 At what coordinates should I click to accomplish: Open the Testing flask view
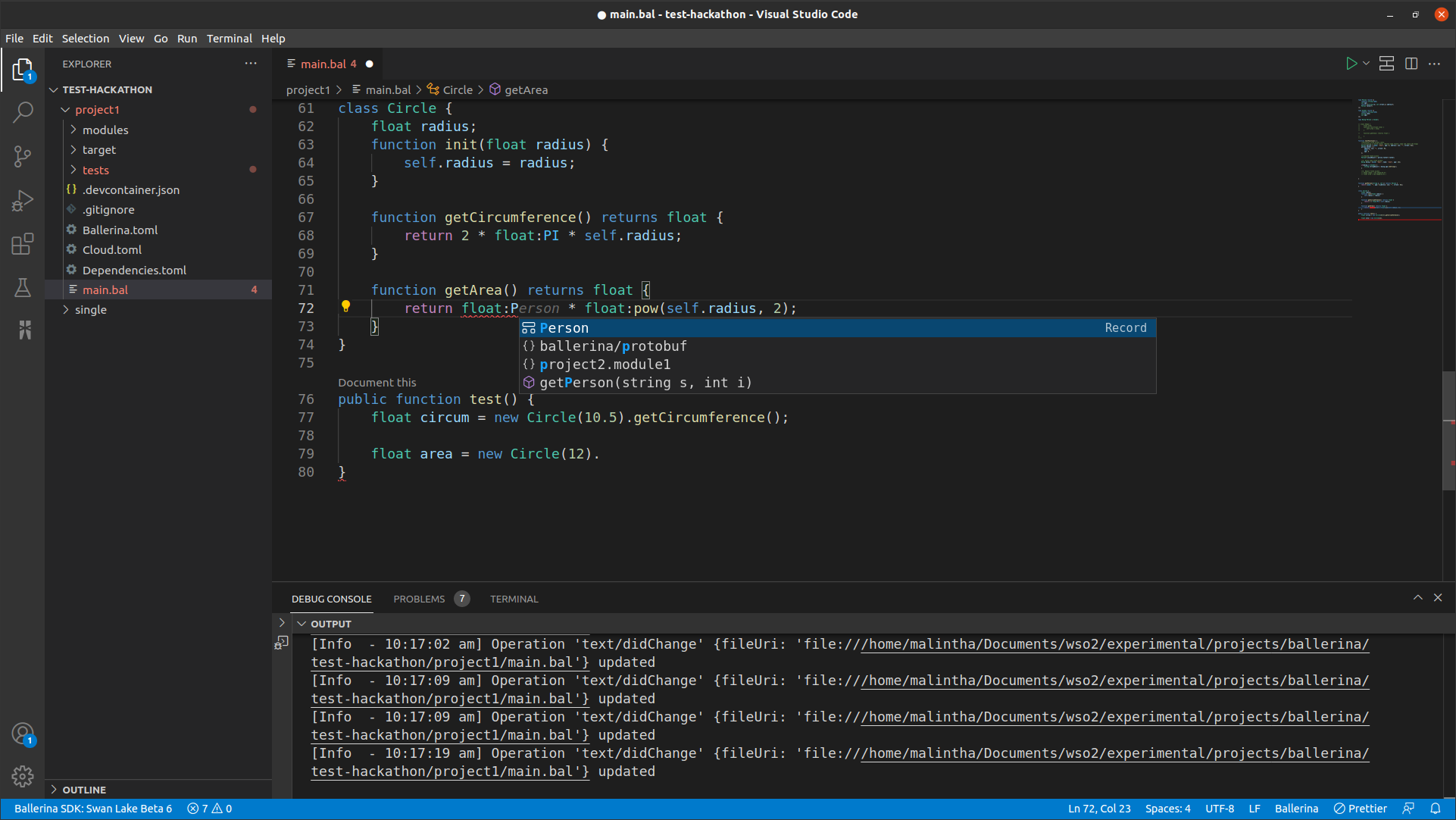(23, 287)
